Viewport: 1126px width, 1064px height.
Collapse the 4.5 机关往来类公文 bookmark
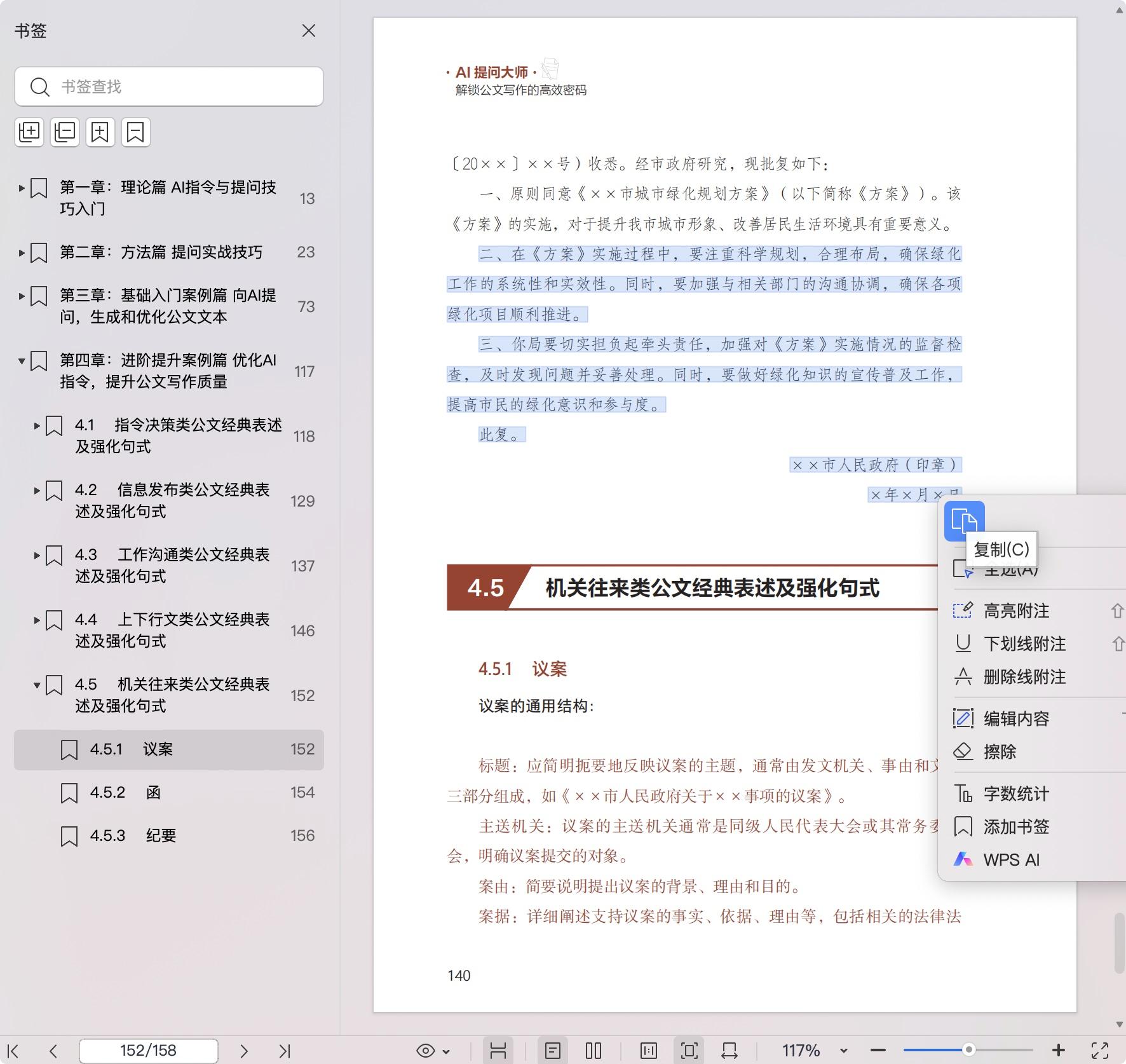click(37, 685)
